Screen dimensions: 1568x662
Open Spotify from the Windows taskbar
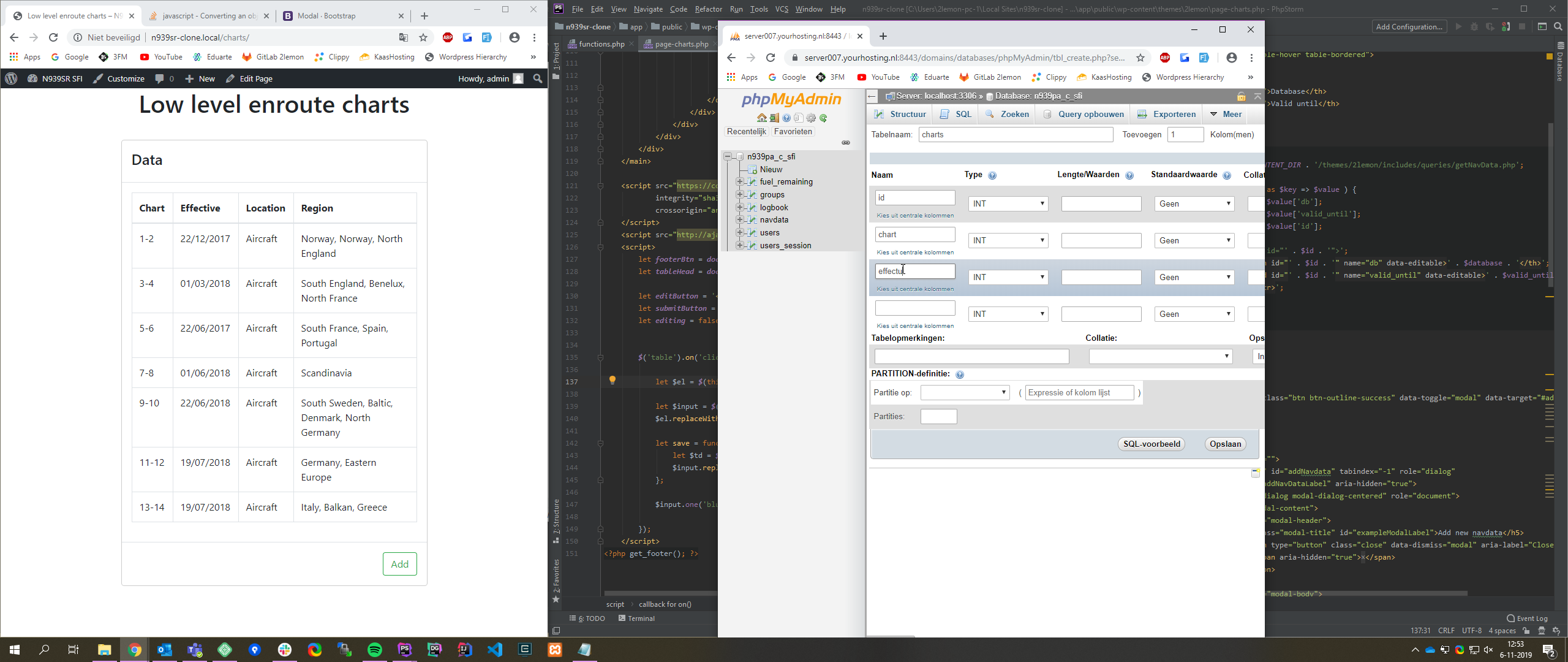click(x=375, y=650)
